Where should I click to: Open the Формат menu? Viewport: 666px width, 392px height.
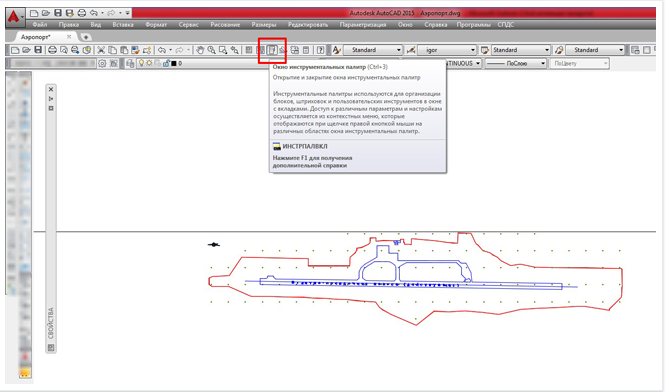pyautogui.click(x=156, y=25)
